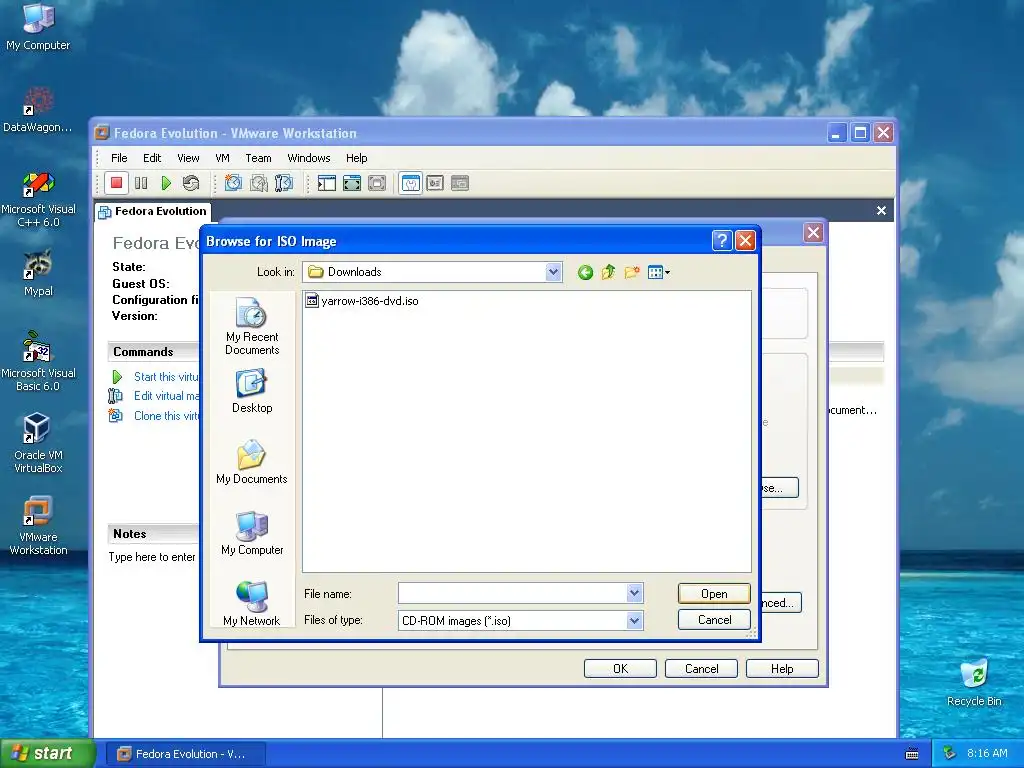Click the Create New Folder icon
This screenshot has width=1024, height=768.
632,272
